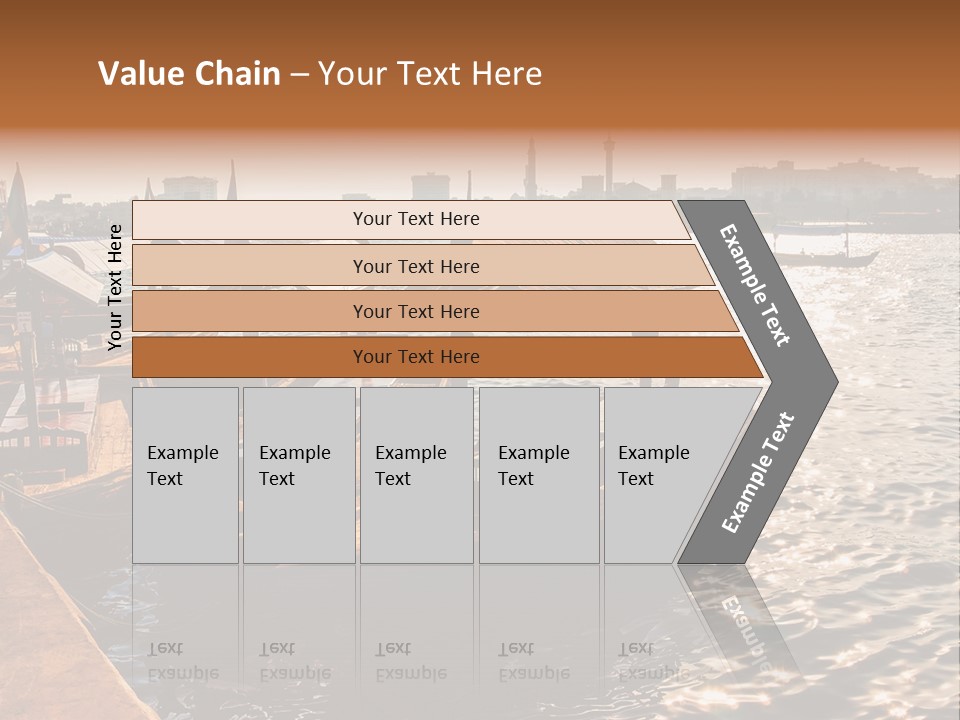Click the dark gray chevron arrow tip
960x720 pixels.
point(814,382)
